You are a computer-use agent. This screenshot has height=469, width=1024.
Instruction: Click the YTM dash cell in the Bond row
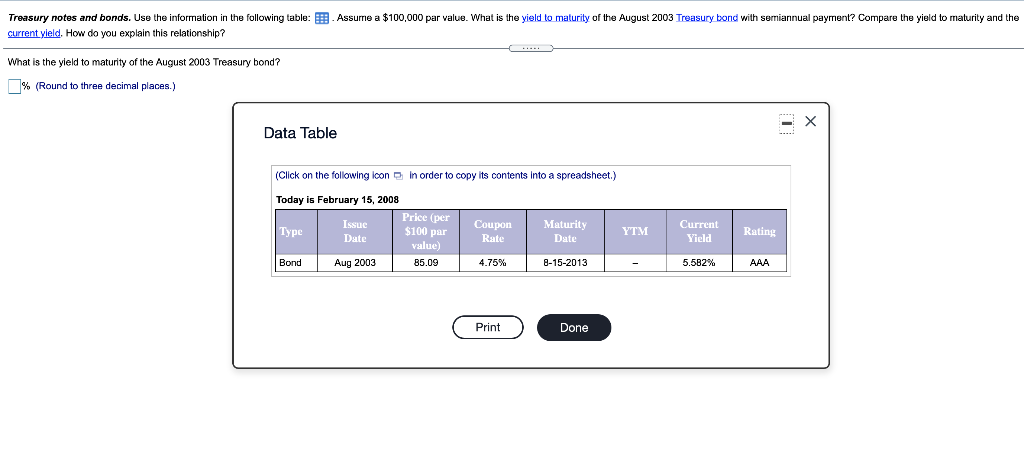pyautogui.click(x=635, y=263)
